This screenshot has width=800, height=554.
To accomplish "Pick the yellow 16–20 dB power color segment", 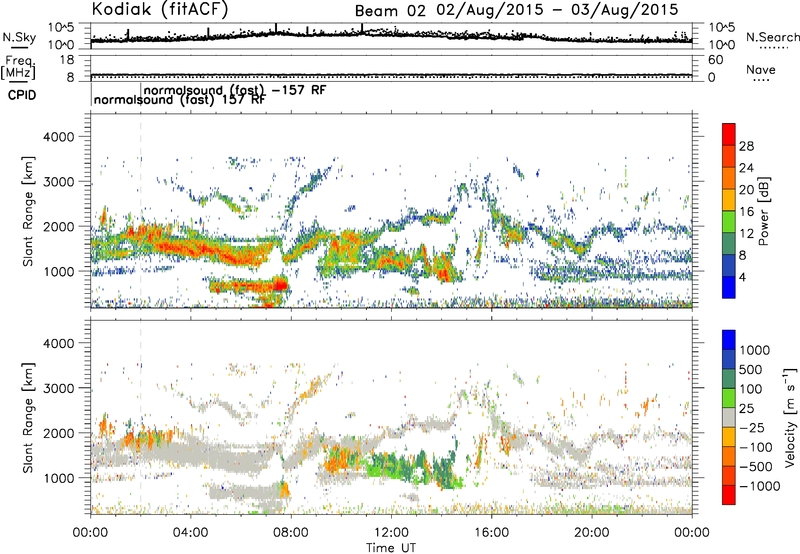I will [729, 200].
